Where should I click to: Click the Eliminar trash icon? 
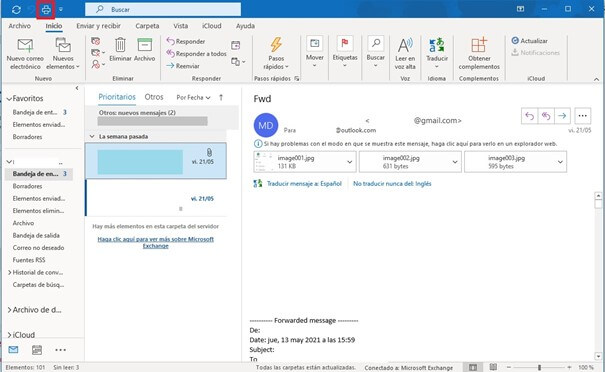(x=120, y=49)
